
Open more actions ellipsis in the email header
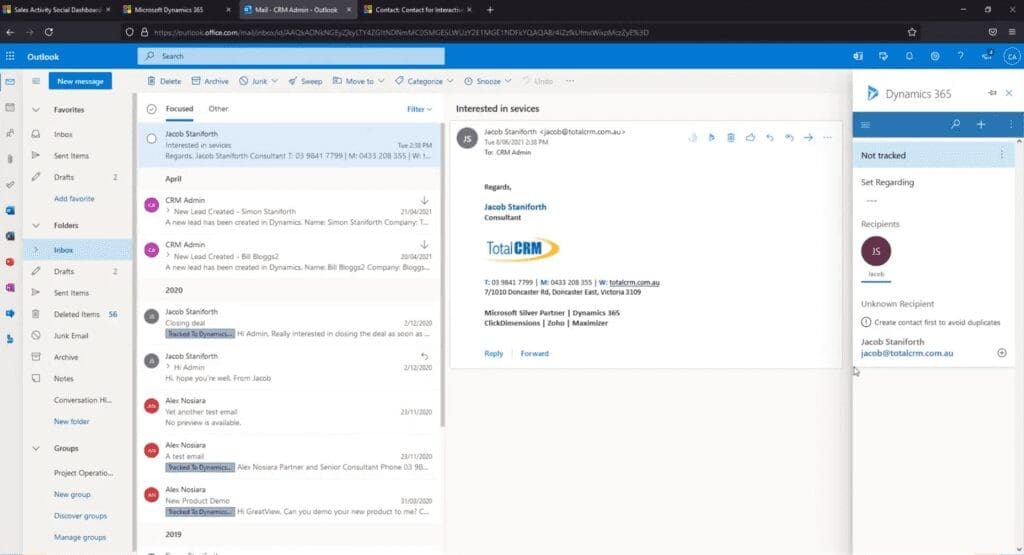pyautogui.click(x=827, y=138)
